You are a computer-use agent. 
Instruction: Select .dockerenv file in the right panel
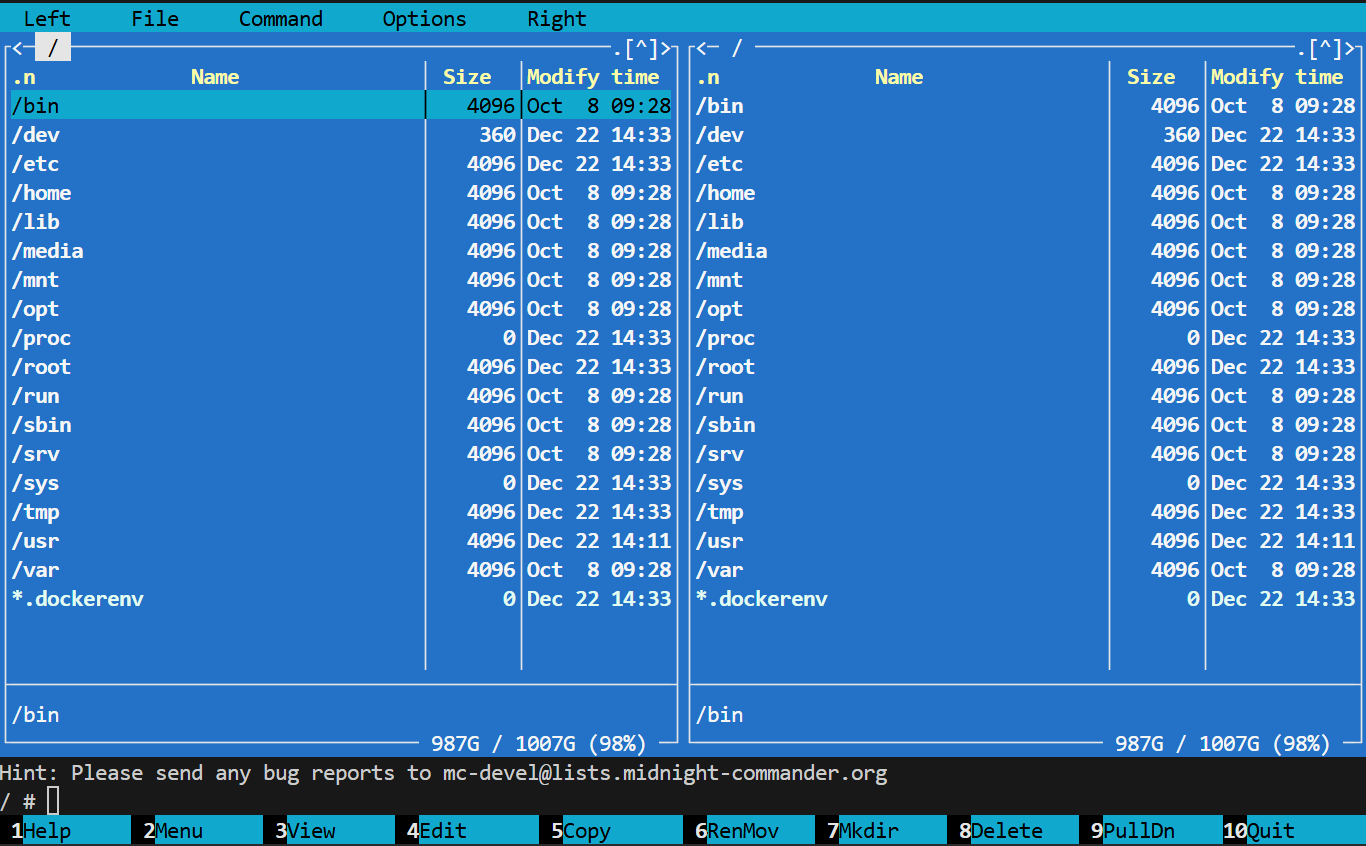click(x=762, y=599)
